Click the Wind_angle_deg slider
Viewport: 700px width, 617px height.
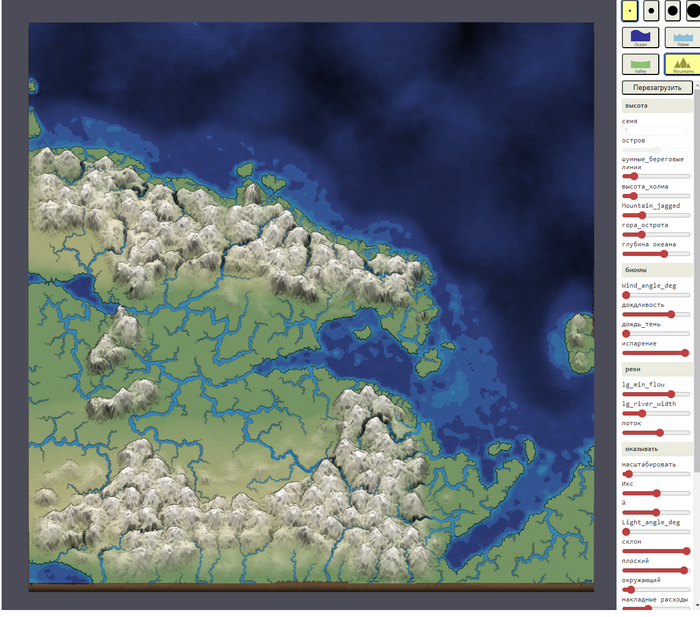tap(656, 295)
